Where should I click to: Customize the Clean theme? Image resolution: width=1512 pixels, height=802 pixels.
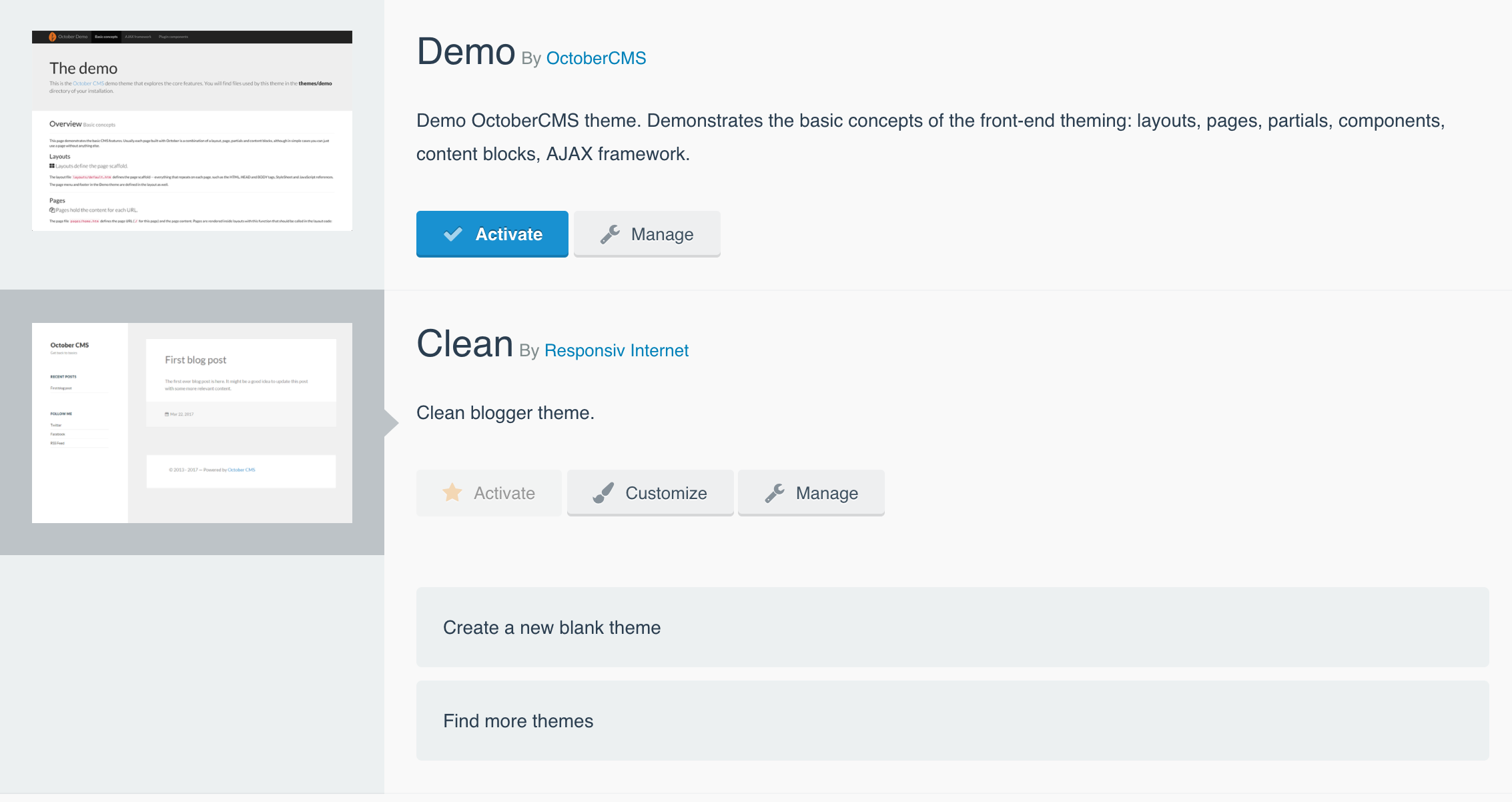(x=651, y=492)
